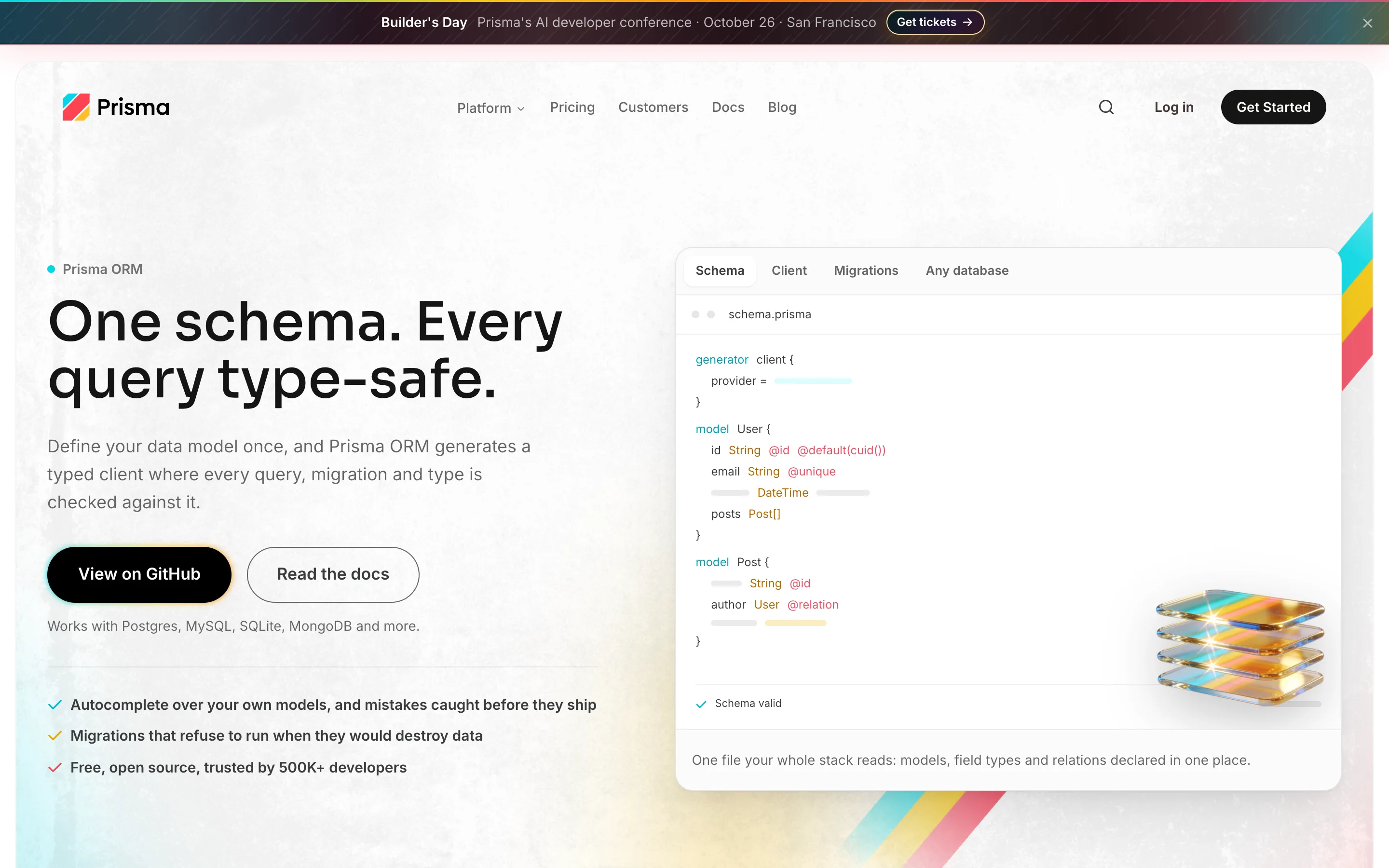Click the stacked glass layers illustration
The image size is (1389, 868).
(1240, 647)
